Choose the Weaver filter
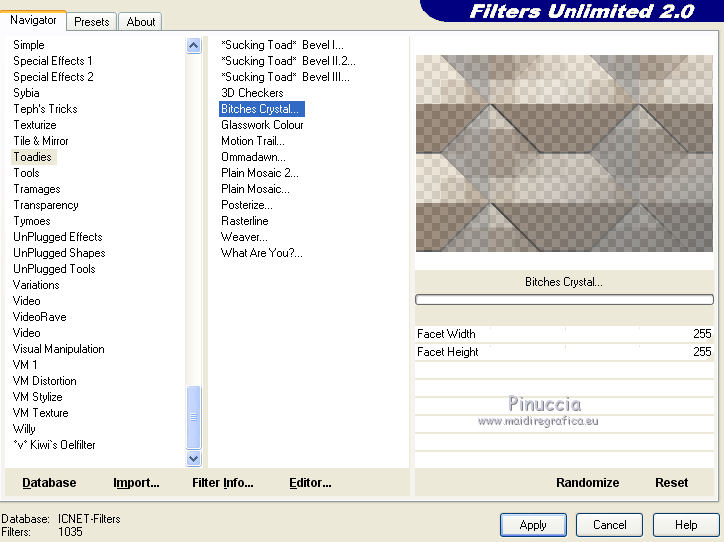The width and height of the screenshot is (724, 542). click(x=244, y=237)
